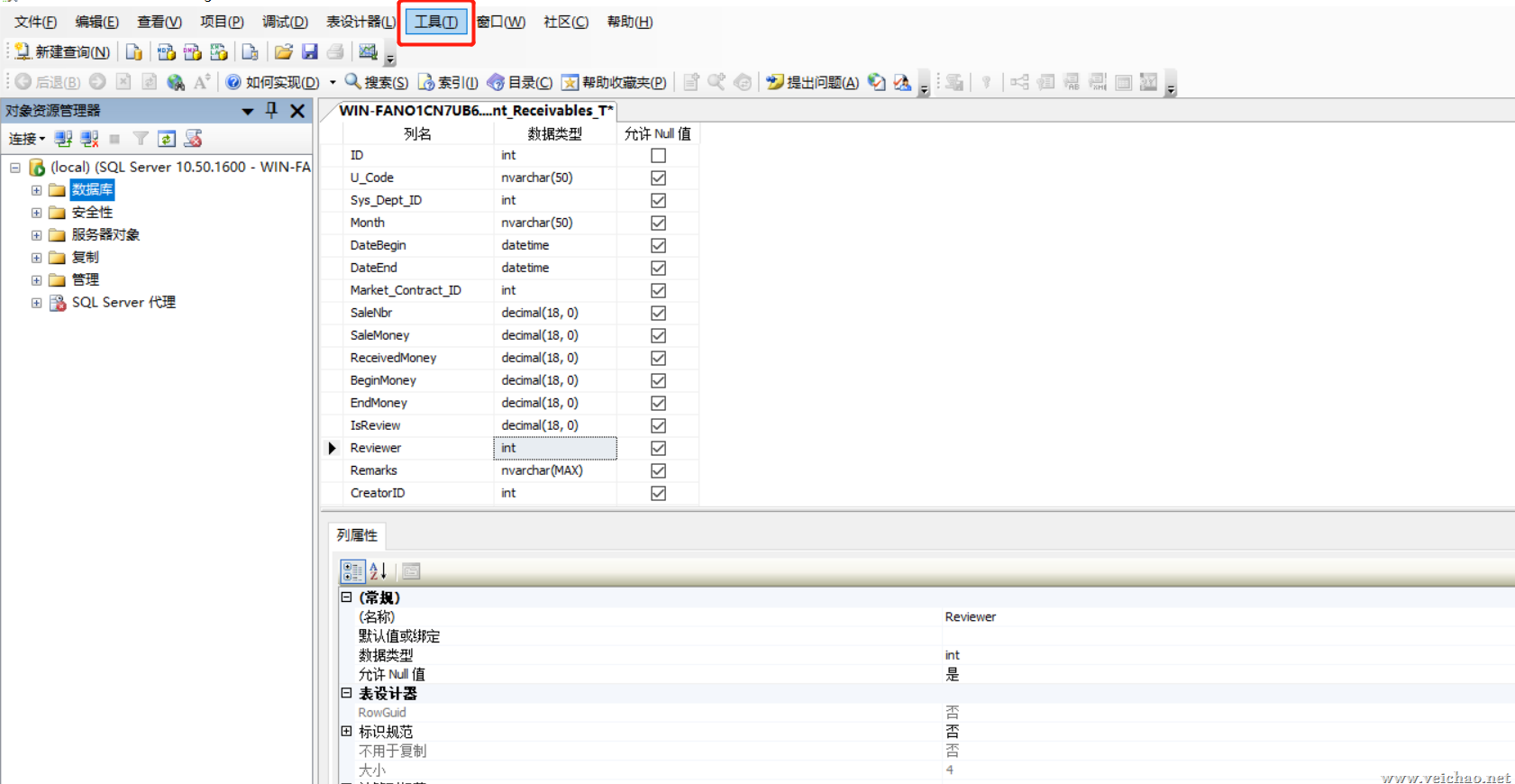1515x784 pixels.
Task: Save the table with the floppy icon
Action: (x=309, y=52)
